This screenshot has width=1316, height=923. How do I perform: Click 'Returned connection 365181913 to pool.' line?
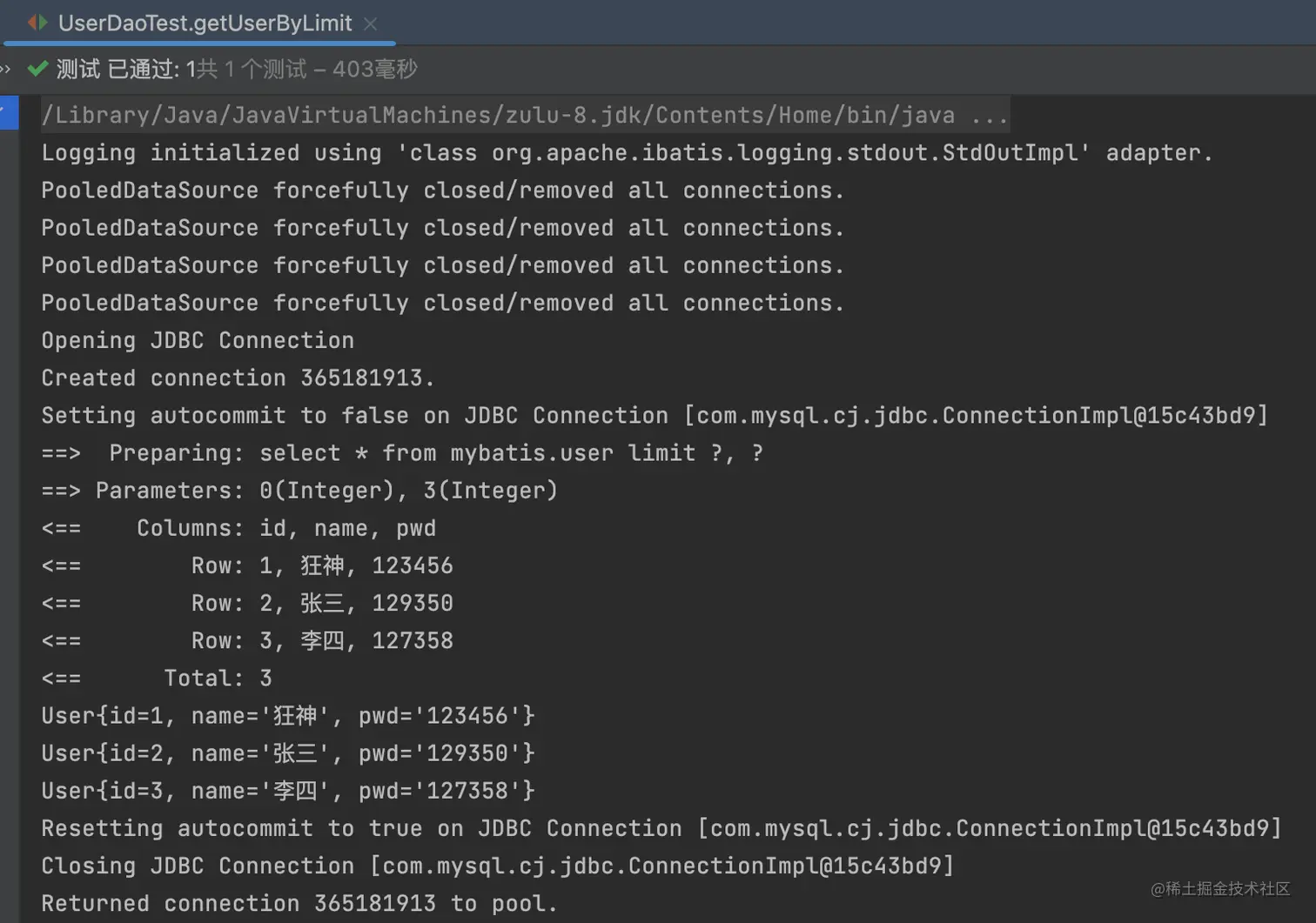point(299,903)
